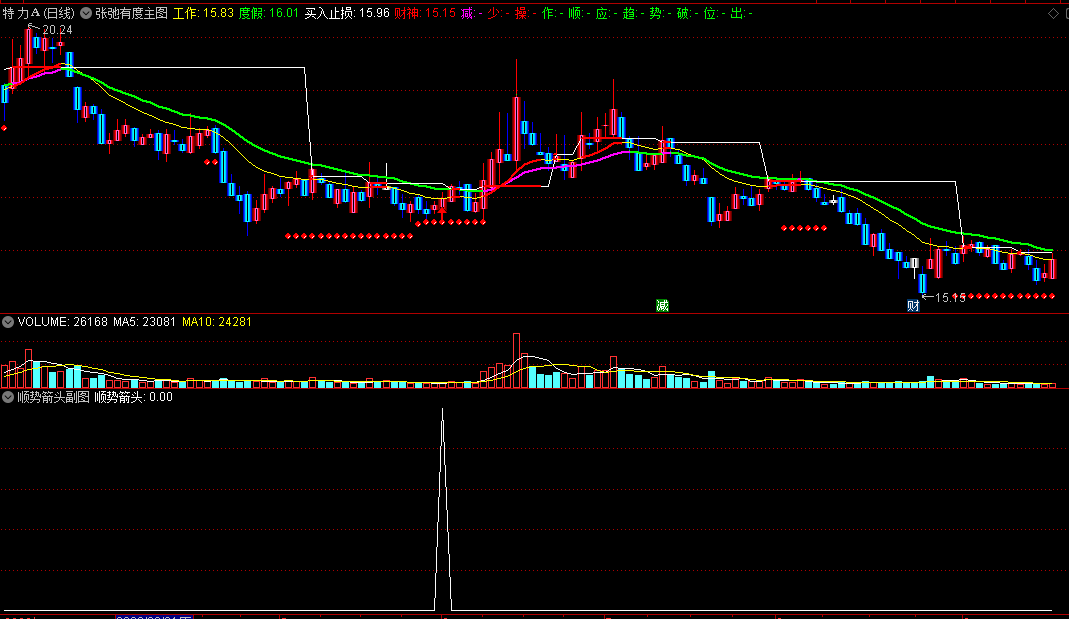Screen dimensions: 1069x619
Task: Click the 买入止损: 15.96 value
Action: coord(347,13)
